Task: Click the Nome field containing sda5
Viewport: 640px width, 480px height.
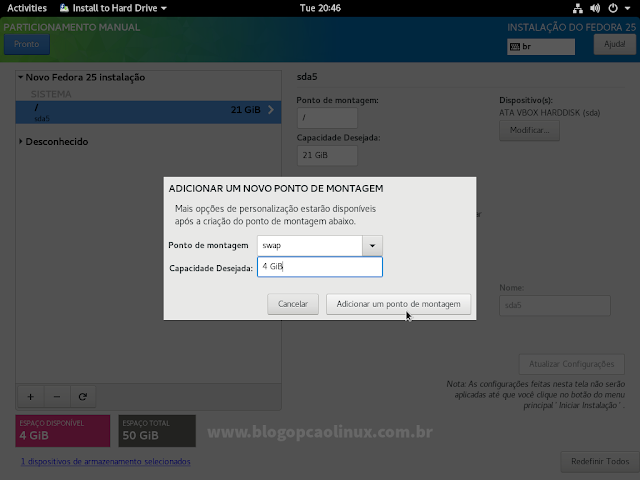Action: coord(555,305)
